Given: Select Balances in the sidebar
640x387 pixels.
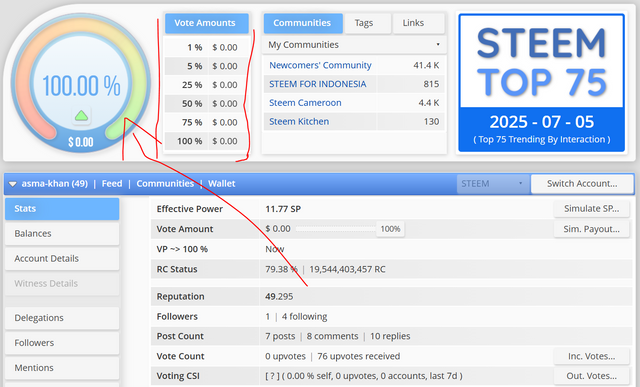Looking at the screenshot, I should 62,234.
